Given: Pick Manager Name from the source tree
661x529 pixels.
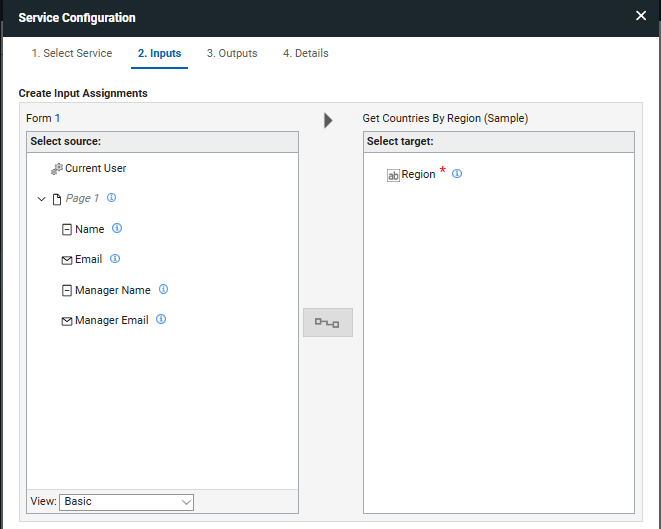Looking at the screenshot, I should coord(112,291).
